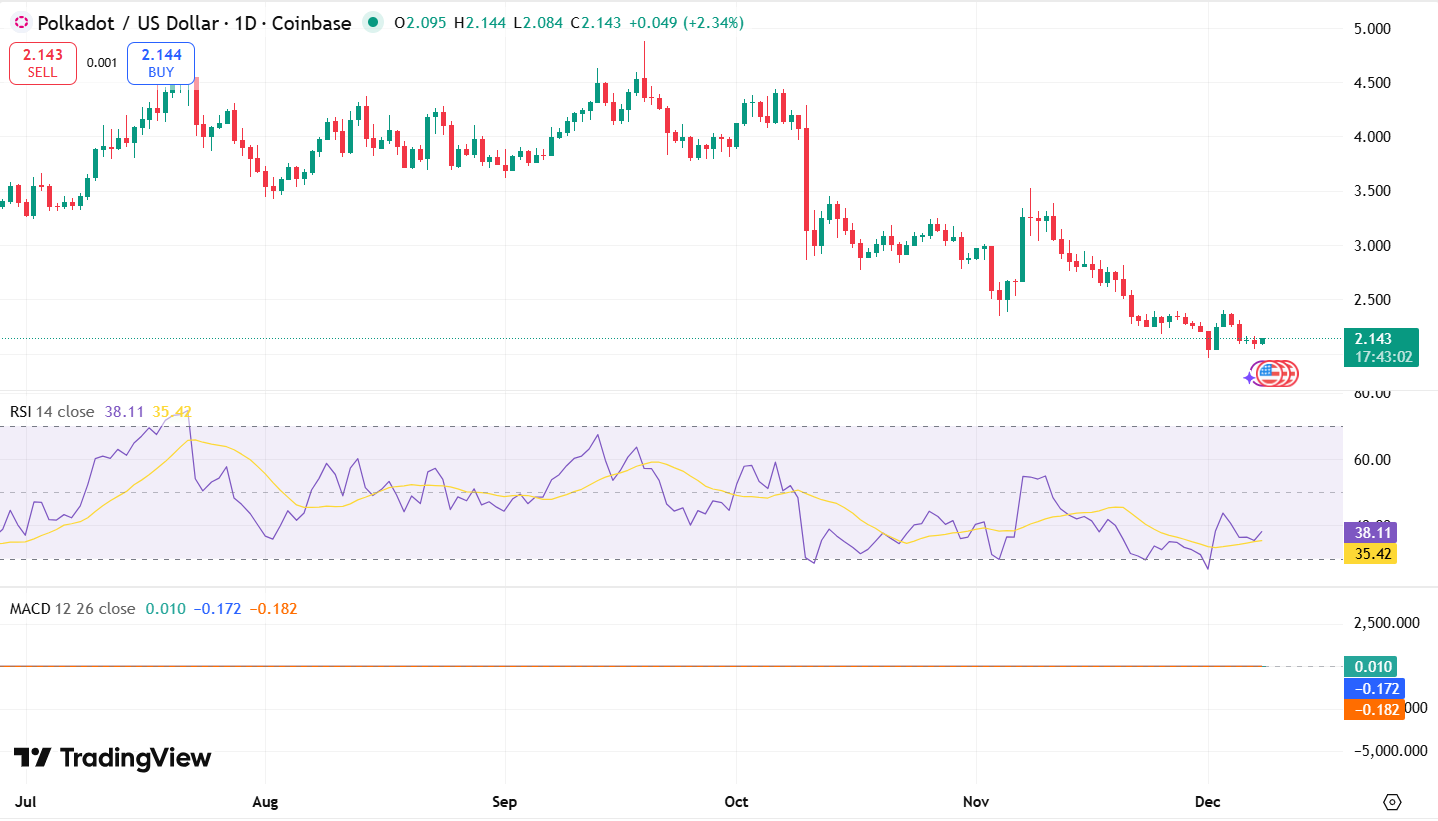This screenshot has width=1438, height=821.
Task: Click the TradingView logo
Action: [112, 758]
